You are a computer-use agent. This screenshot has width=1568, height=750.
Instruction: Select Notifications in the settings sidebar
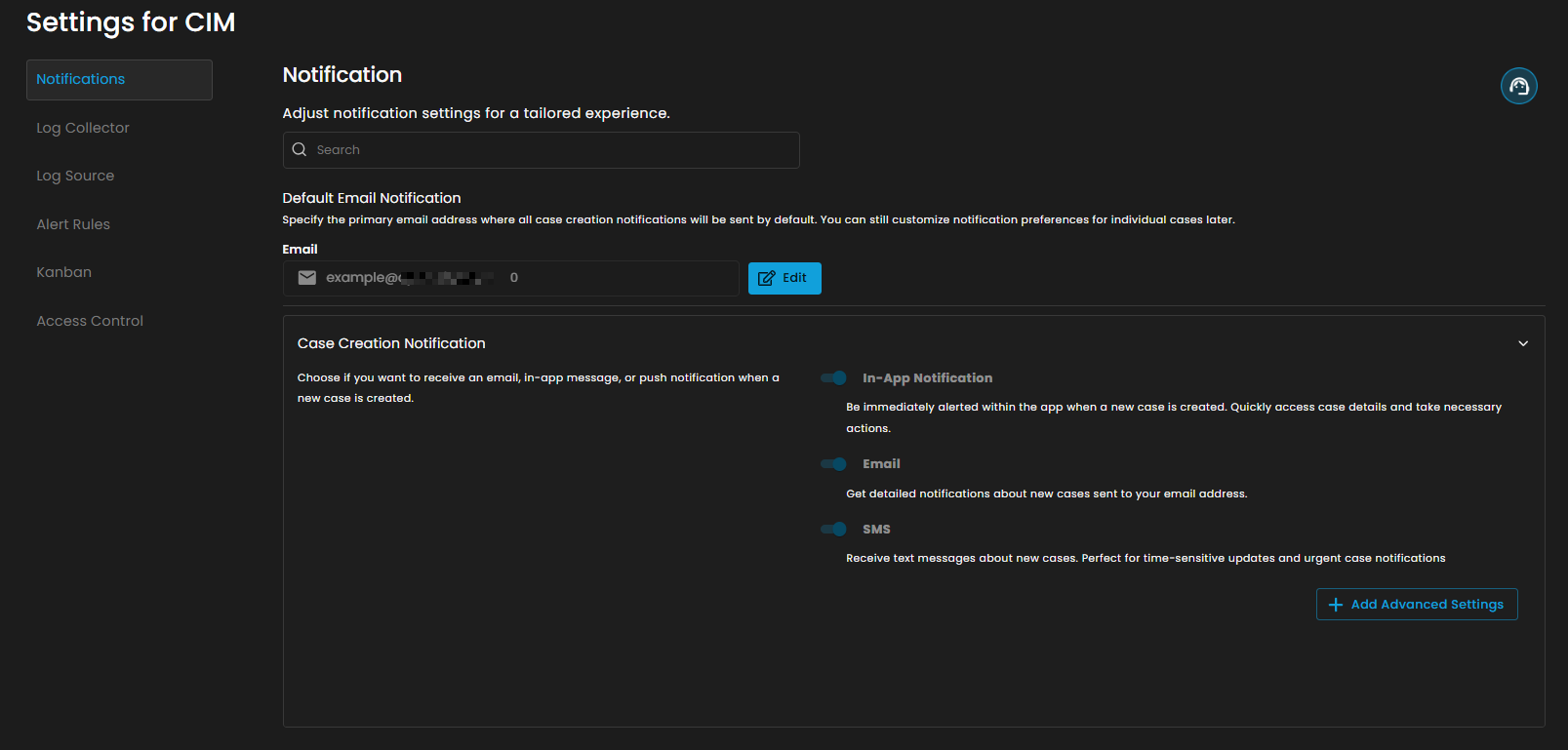tap(119, 80)
